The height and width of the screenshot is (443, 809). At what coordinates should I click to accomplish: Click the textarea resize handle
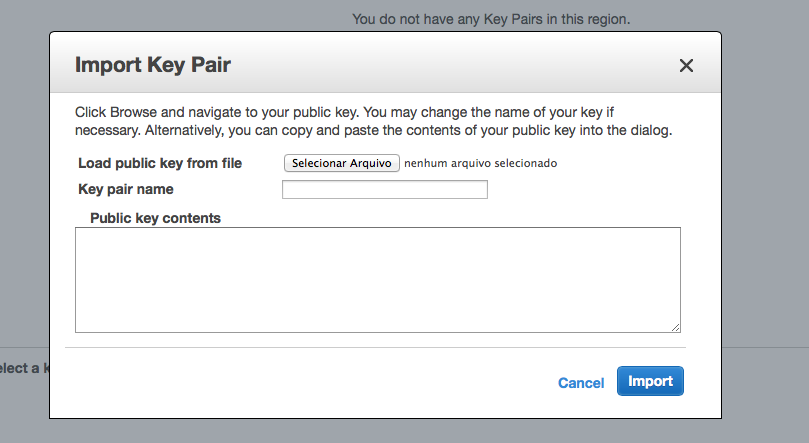676,327
